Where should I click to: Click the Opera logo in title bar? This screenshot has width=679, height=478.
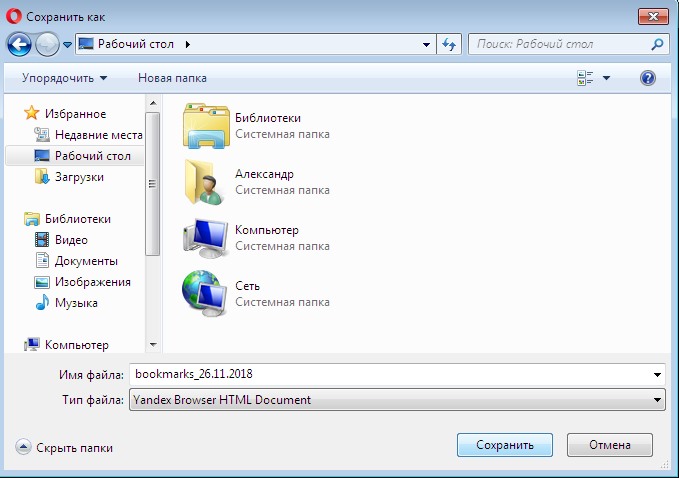(x=13, y=16)
